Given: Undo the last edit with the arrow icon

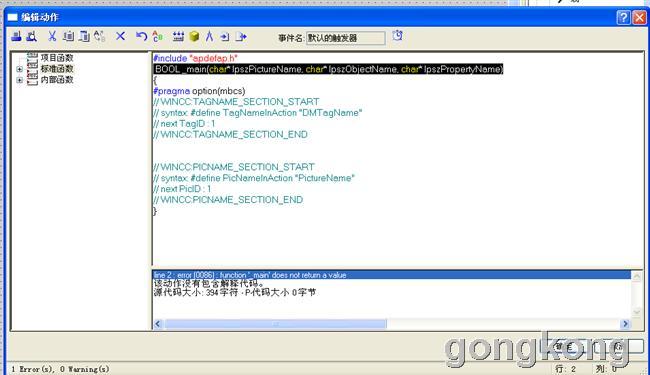Looking at the screenshot, I should pos(141,36).
